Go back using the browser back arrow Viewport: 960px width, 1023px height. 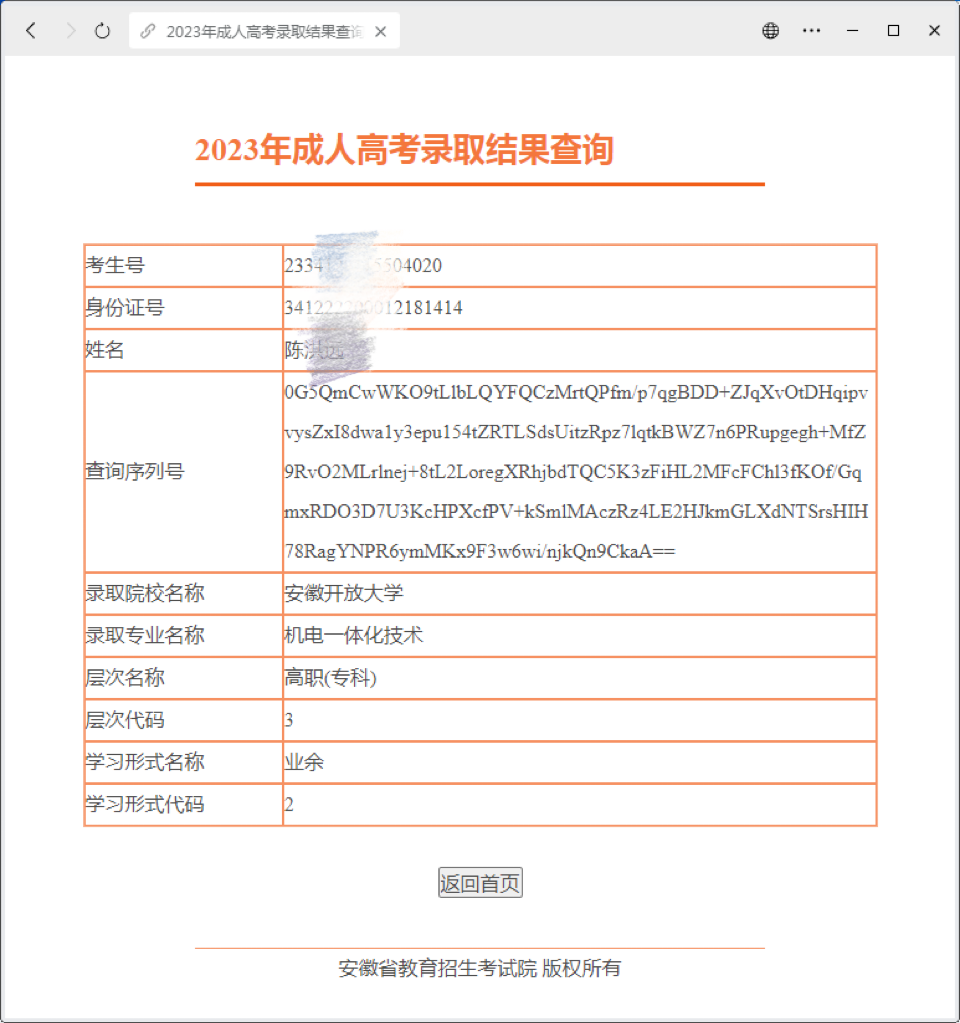[x=31, y=31]
